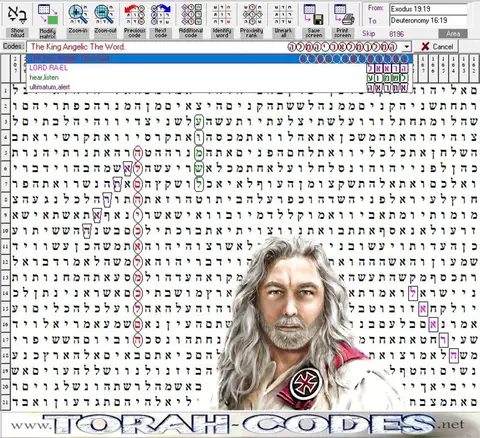Expand the Codes combo box arrow
Viewport: 480px width, 438px height.
coord(406,47)
